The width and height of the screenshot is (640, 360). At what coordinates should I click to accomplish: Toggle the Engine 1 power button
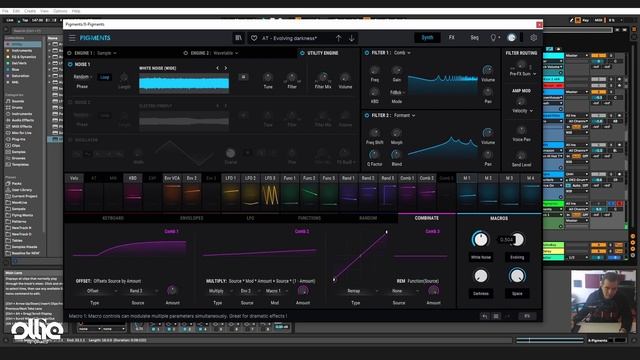coord(69,53)
